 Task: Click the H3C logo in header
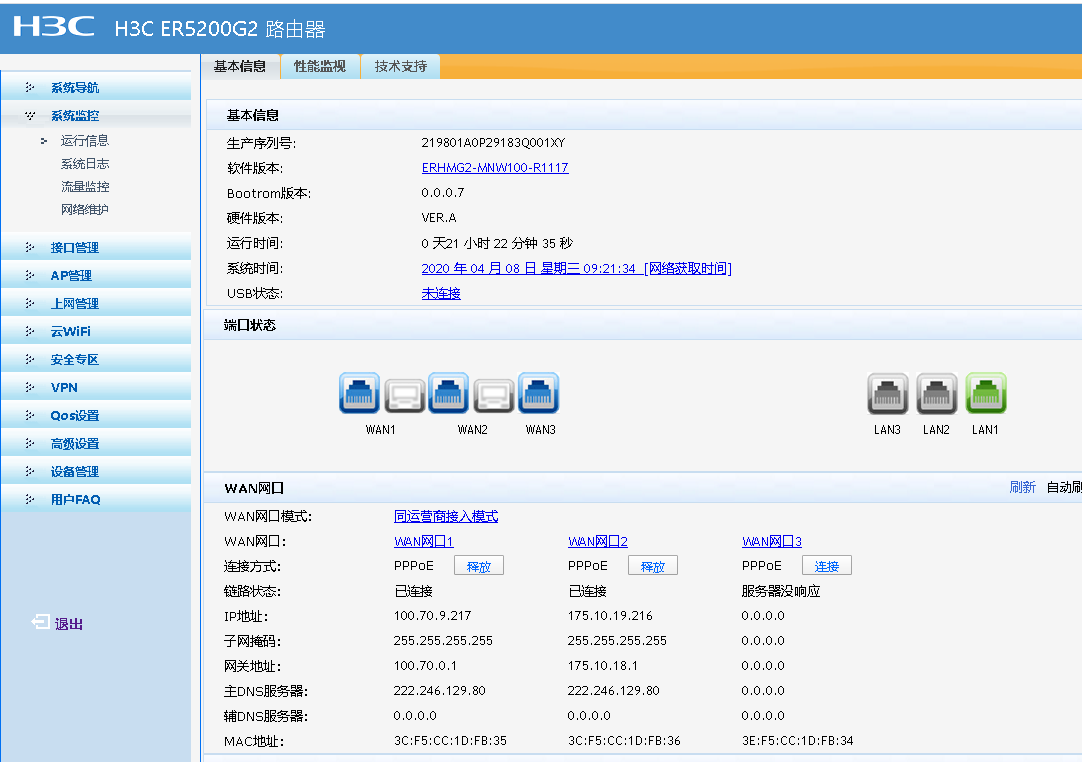(54, 27)
